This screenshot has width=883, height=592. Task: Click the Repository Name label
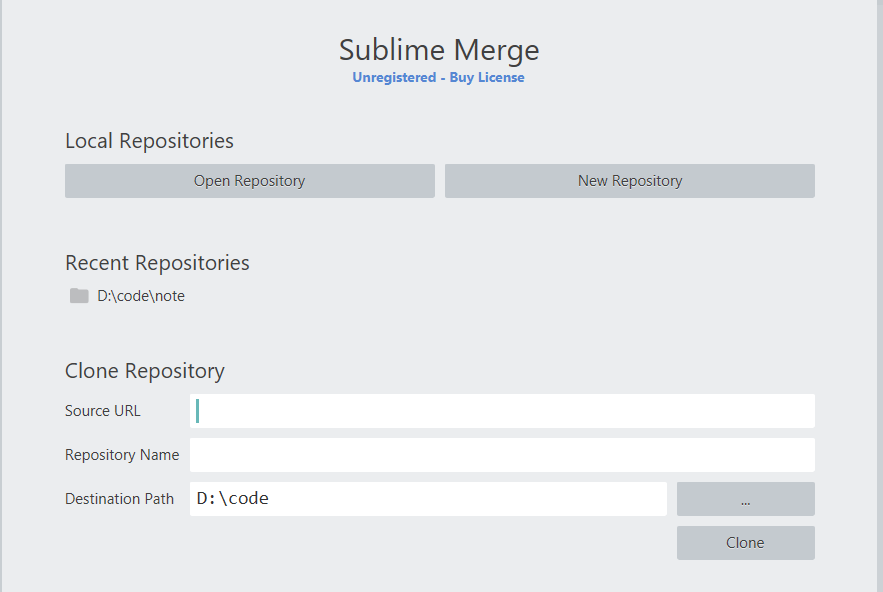coord(122,454)
